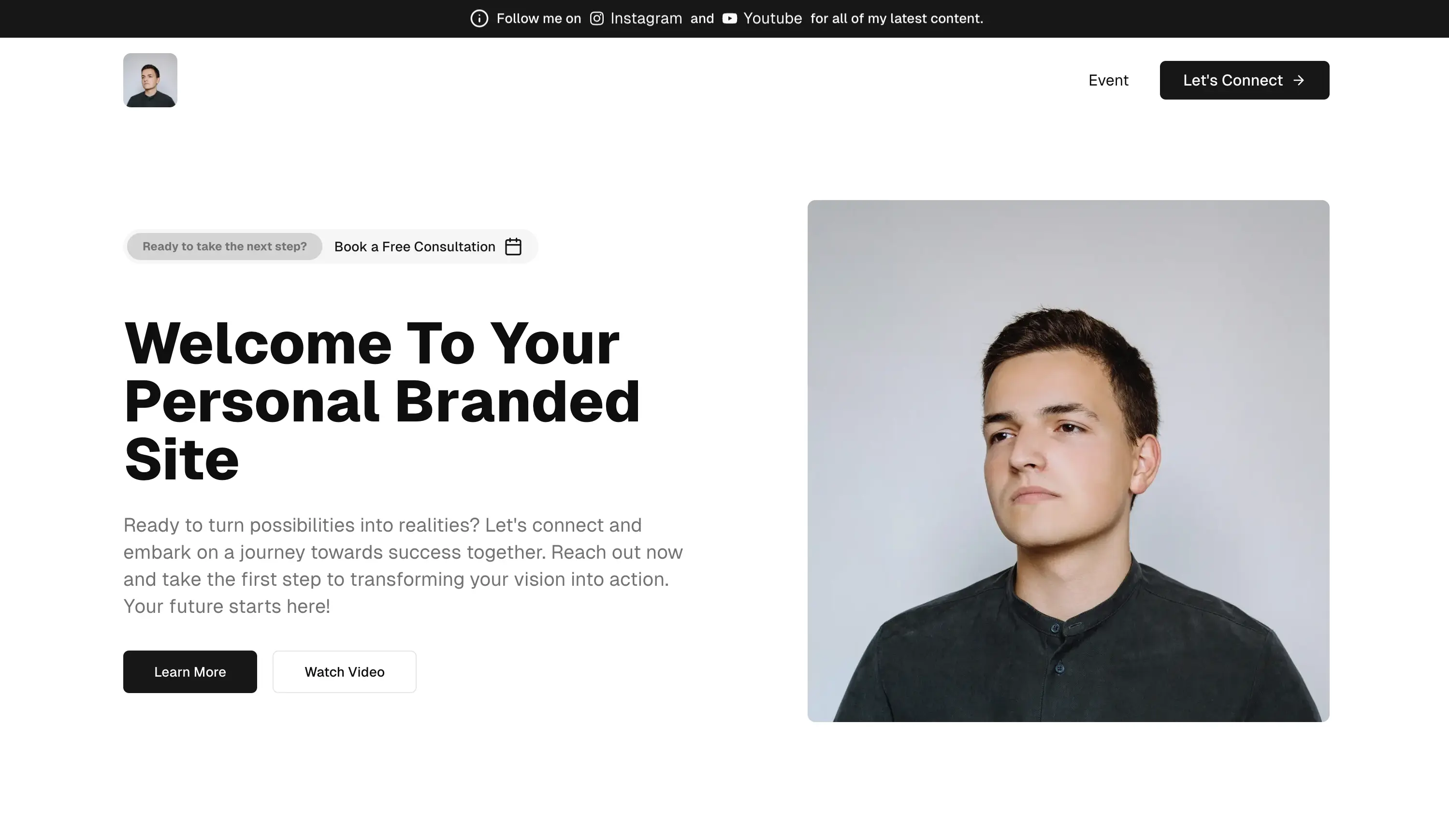Click the info circle icon in banner

479,18
